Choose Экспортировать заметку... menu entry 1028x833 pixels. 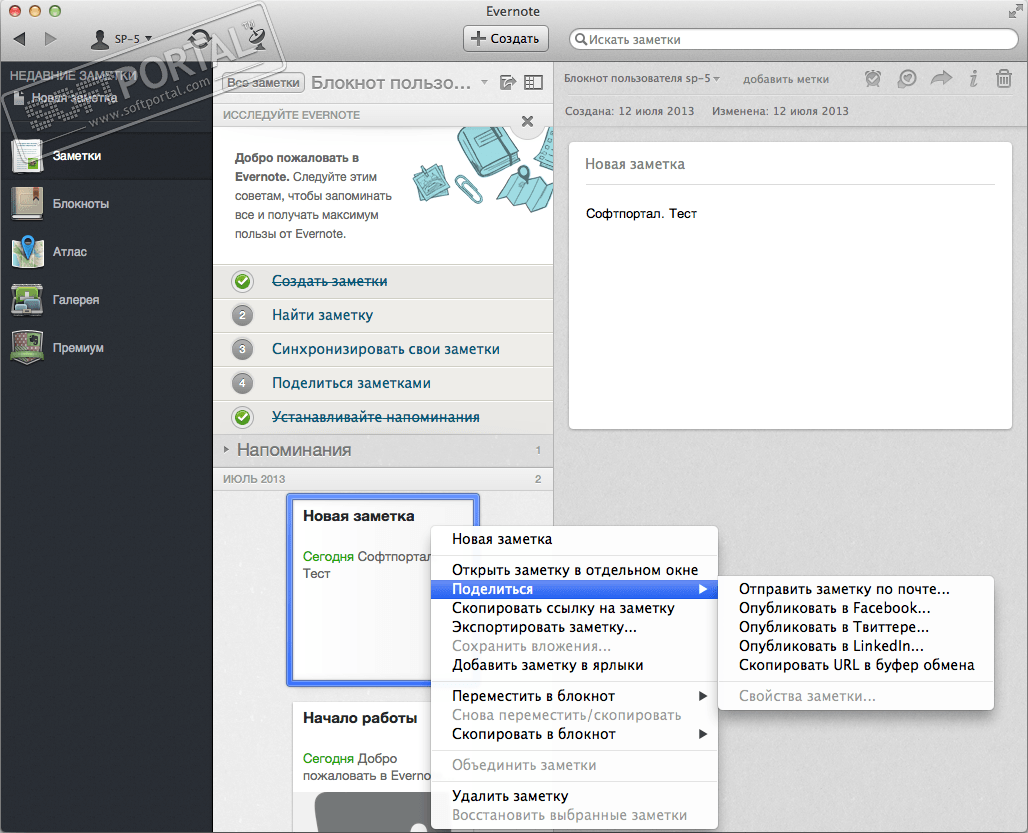574,627
